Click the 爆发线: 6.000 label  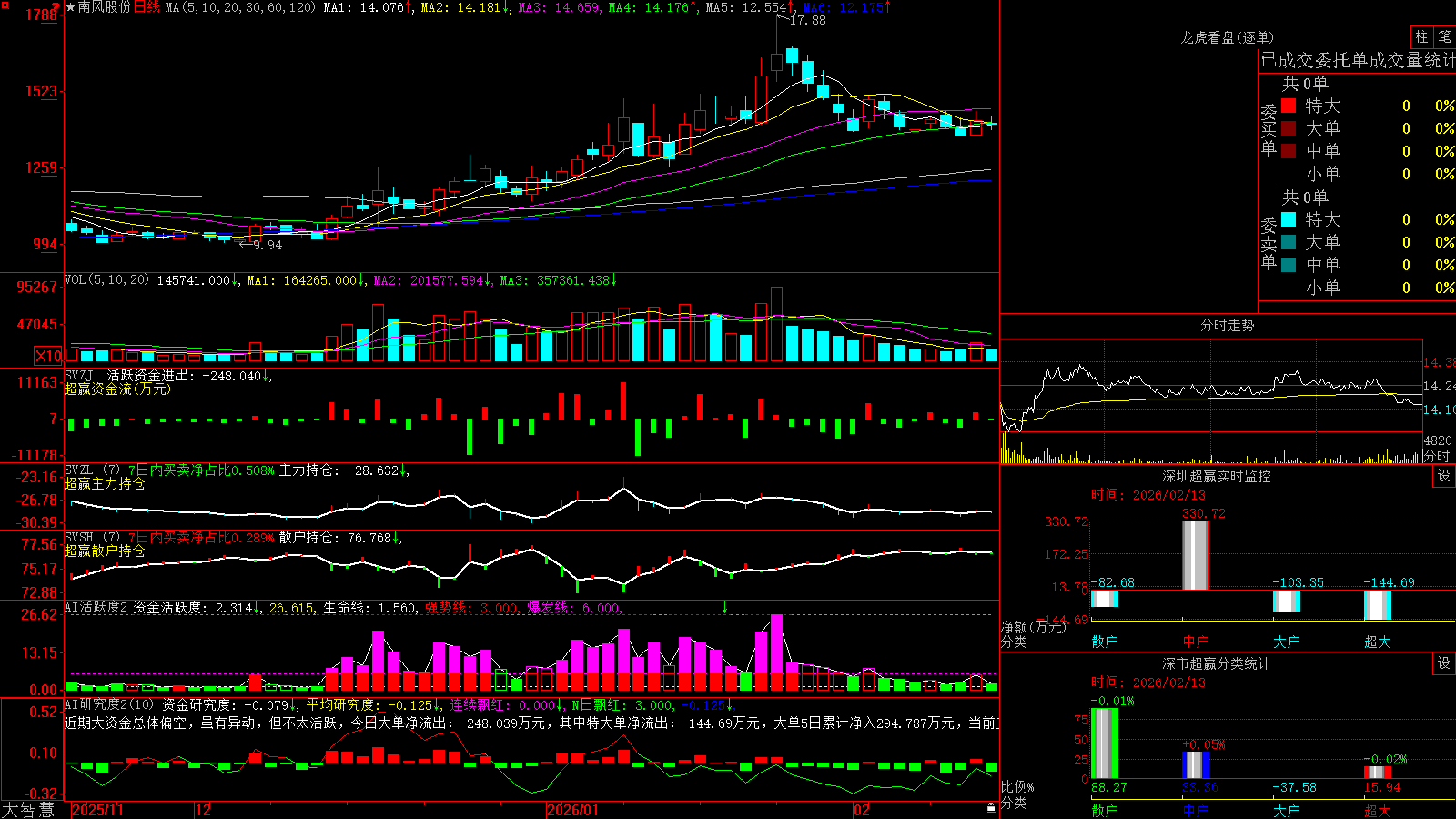[x=574, y=607]
